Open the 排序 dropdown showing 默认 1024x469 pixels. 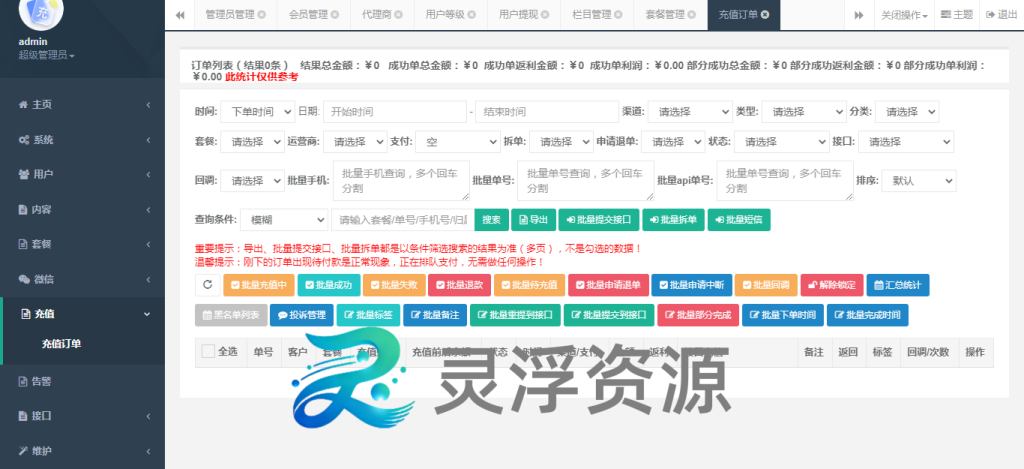[x=919, y=181]
